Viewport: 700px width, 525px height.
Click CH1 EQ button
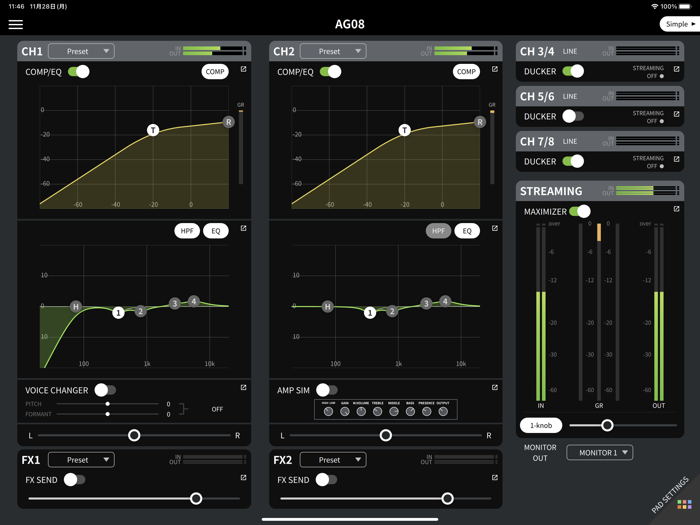(216, 231)
